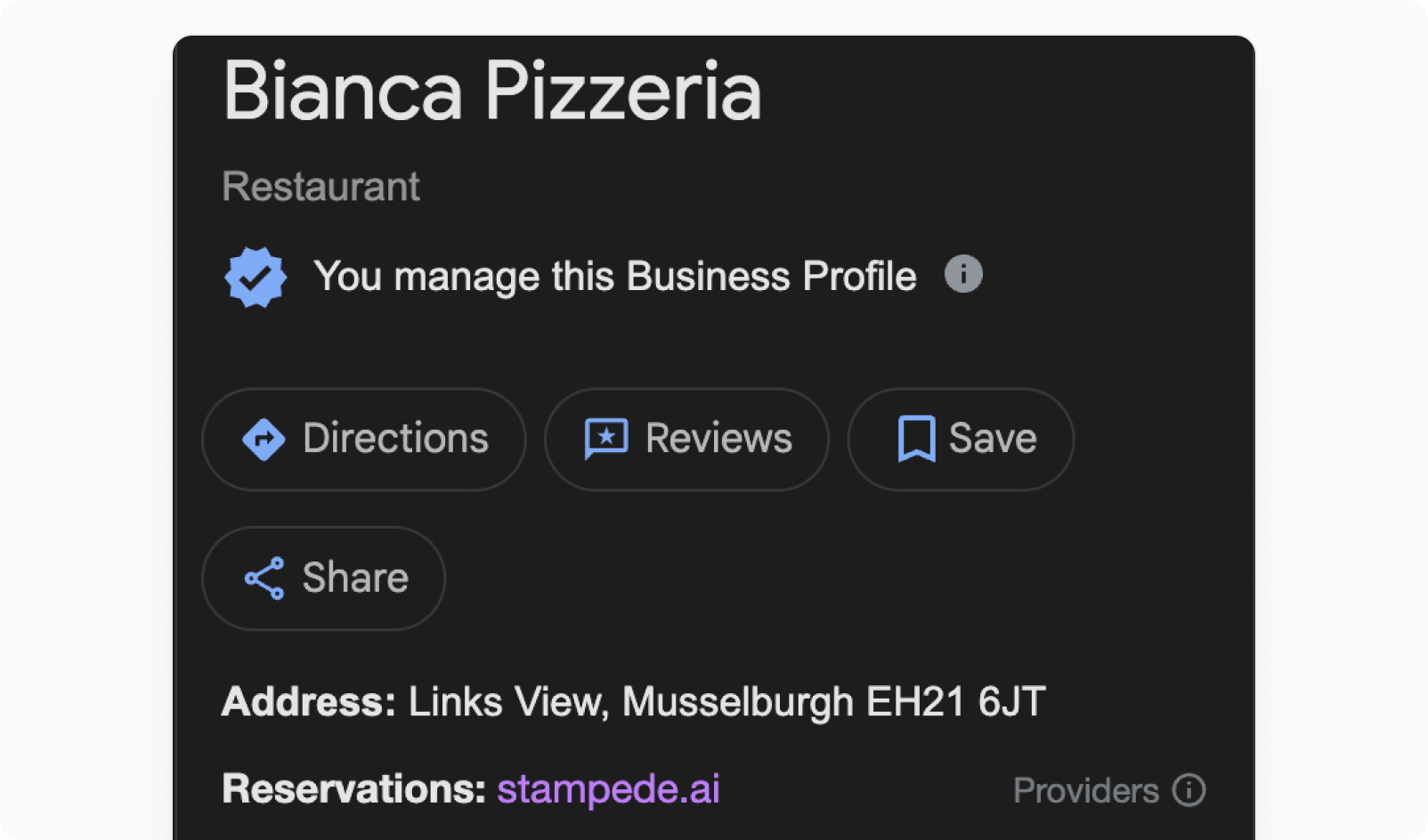Open the stampede.ai reservations link
This screenshot has height=840, width=1428.
pyautogui.click(x=608, y=789)
